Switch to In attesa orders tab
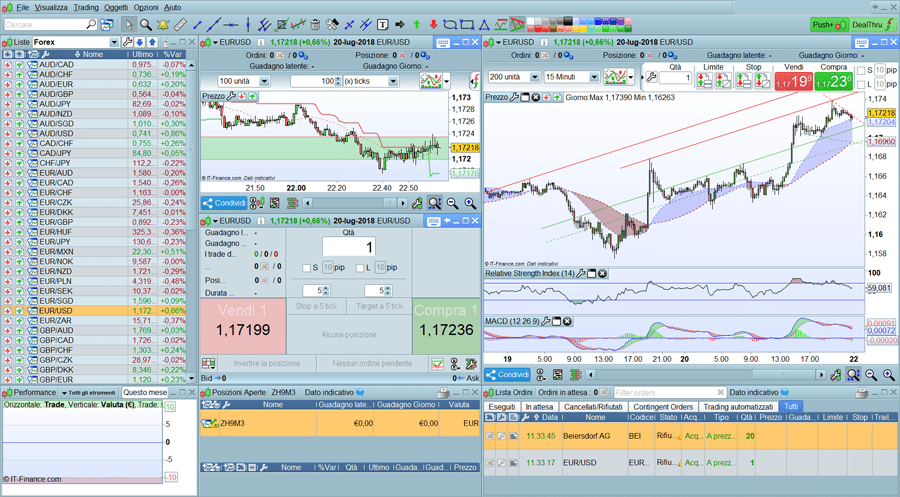The height and width of the screenshot is (497, 900). point(539,406)
